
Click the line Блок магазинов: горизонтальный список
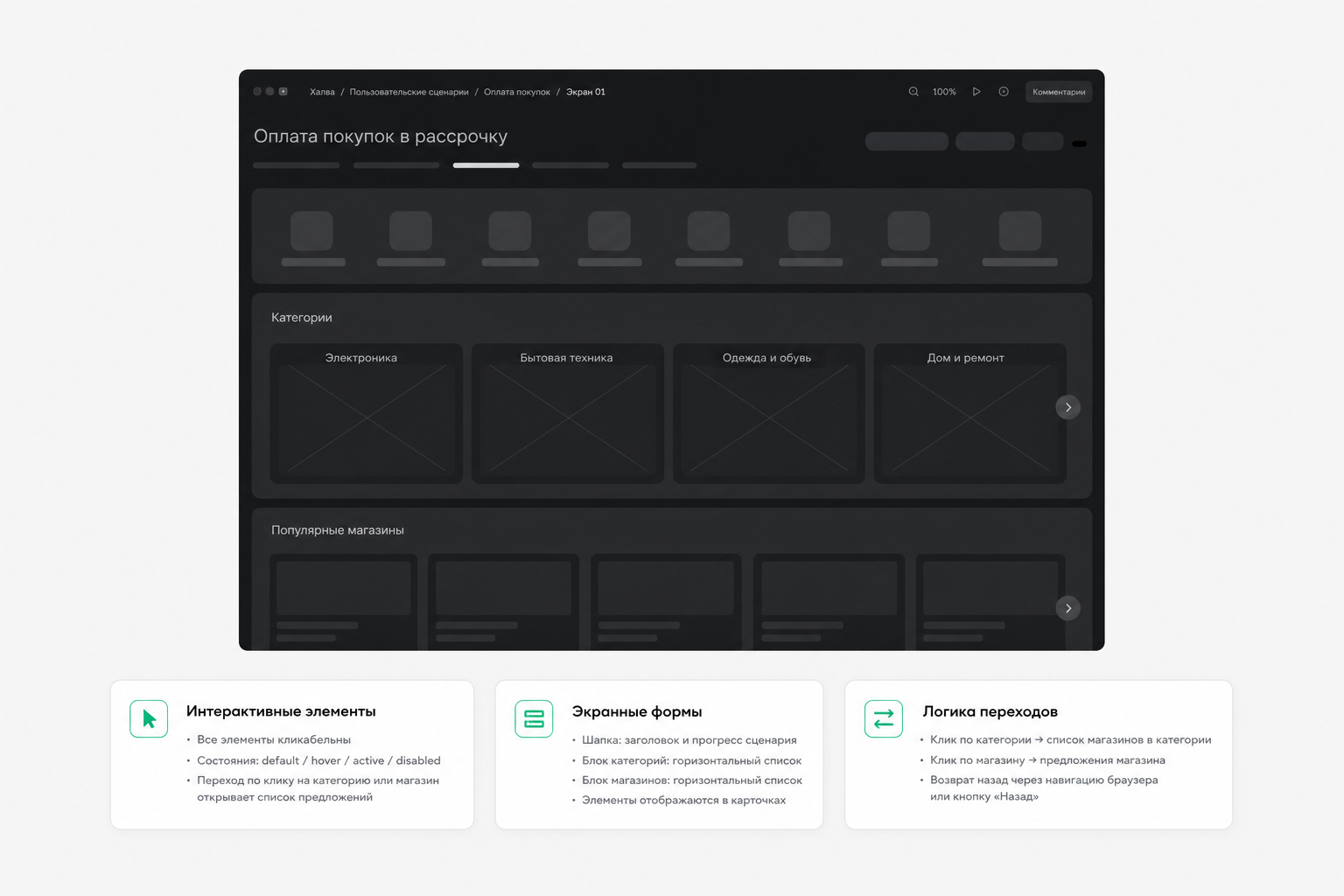pyautogui.click(x=692, y=780)
